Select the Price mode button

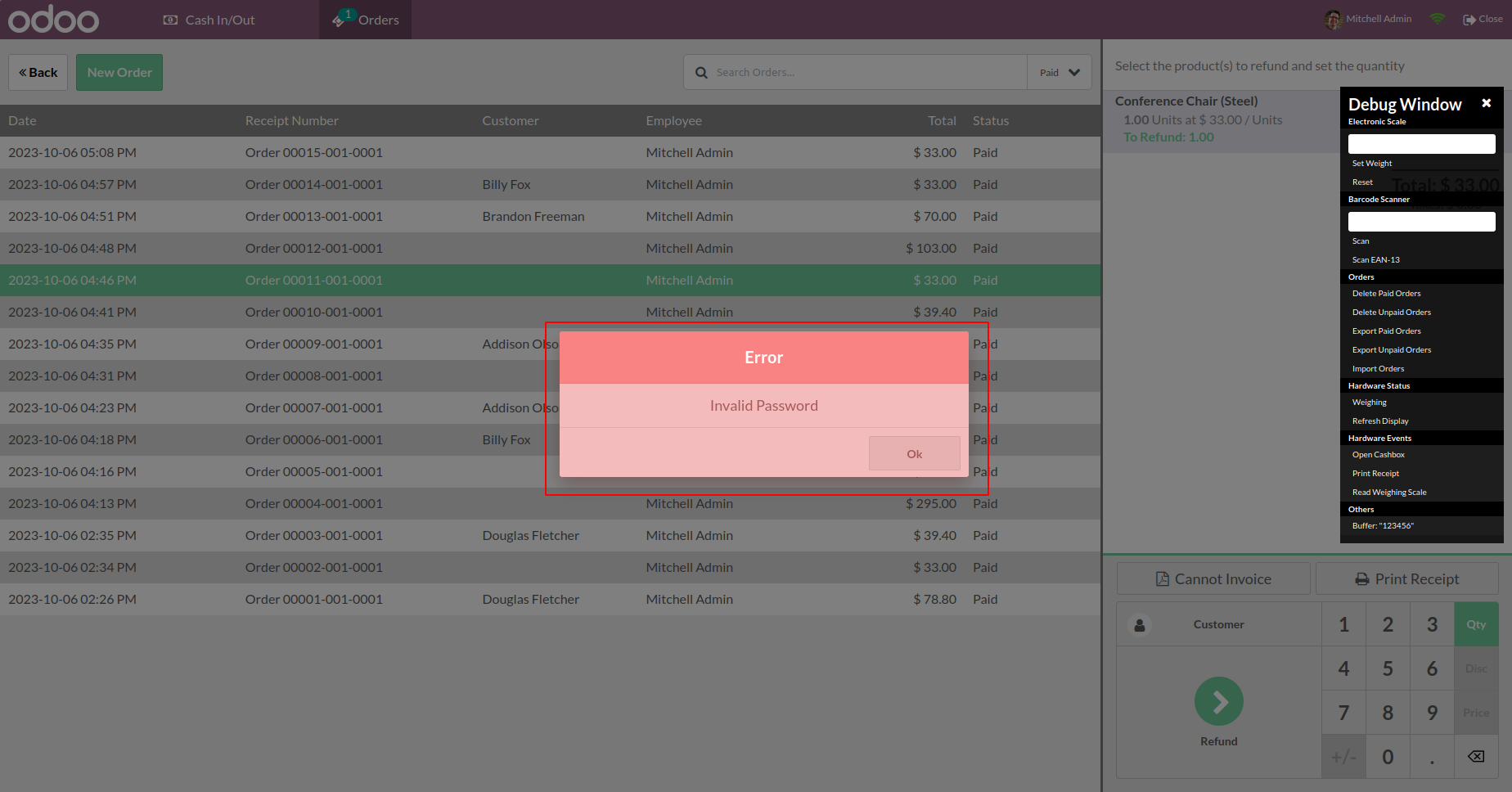(1476, 713)
